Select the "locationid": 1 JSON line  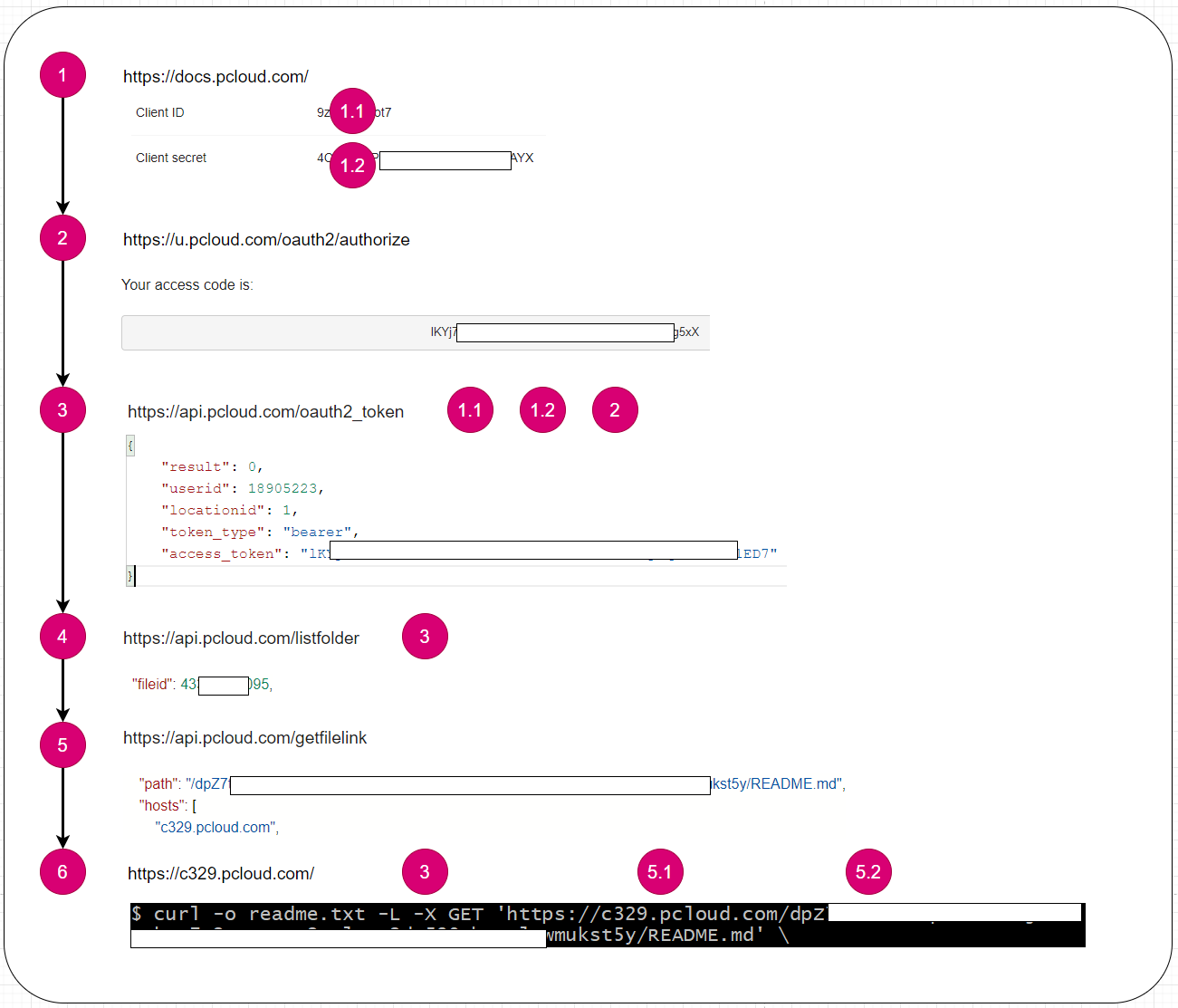(x=229, y=511)
